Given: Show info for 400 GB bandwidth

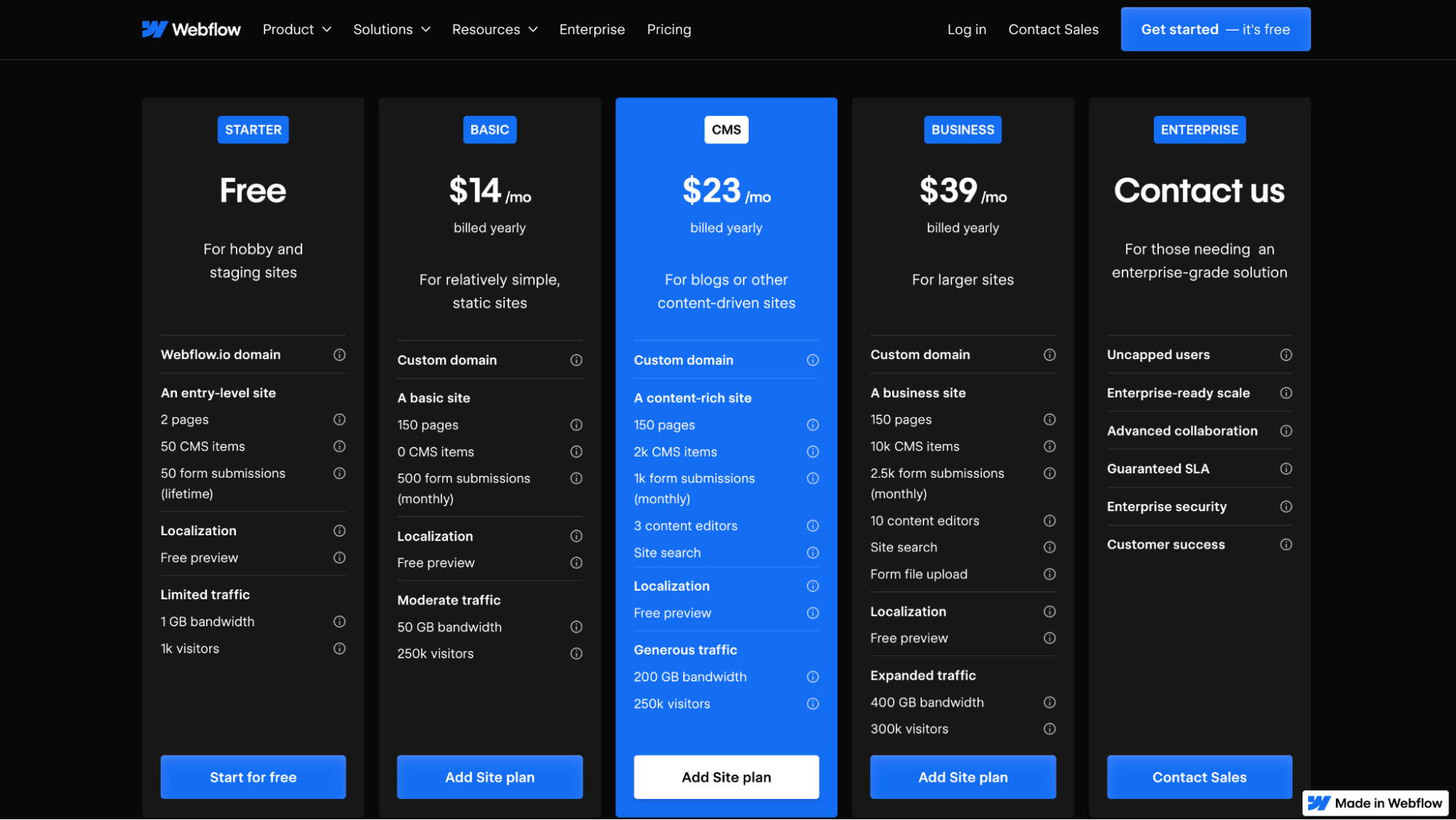Looking at the screenshot, I should point(1050,703).
